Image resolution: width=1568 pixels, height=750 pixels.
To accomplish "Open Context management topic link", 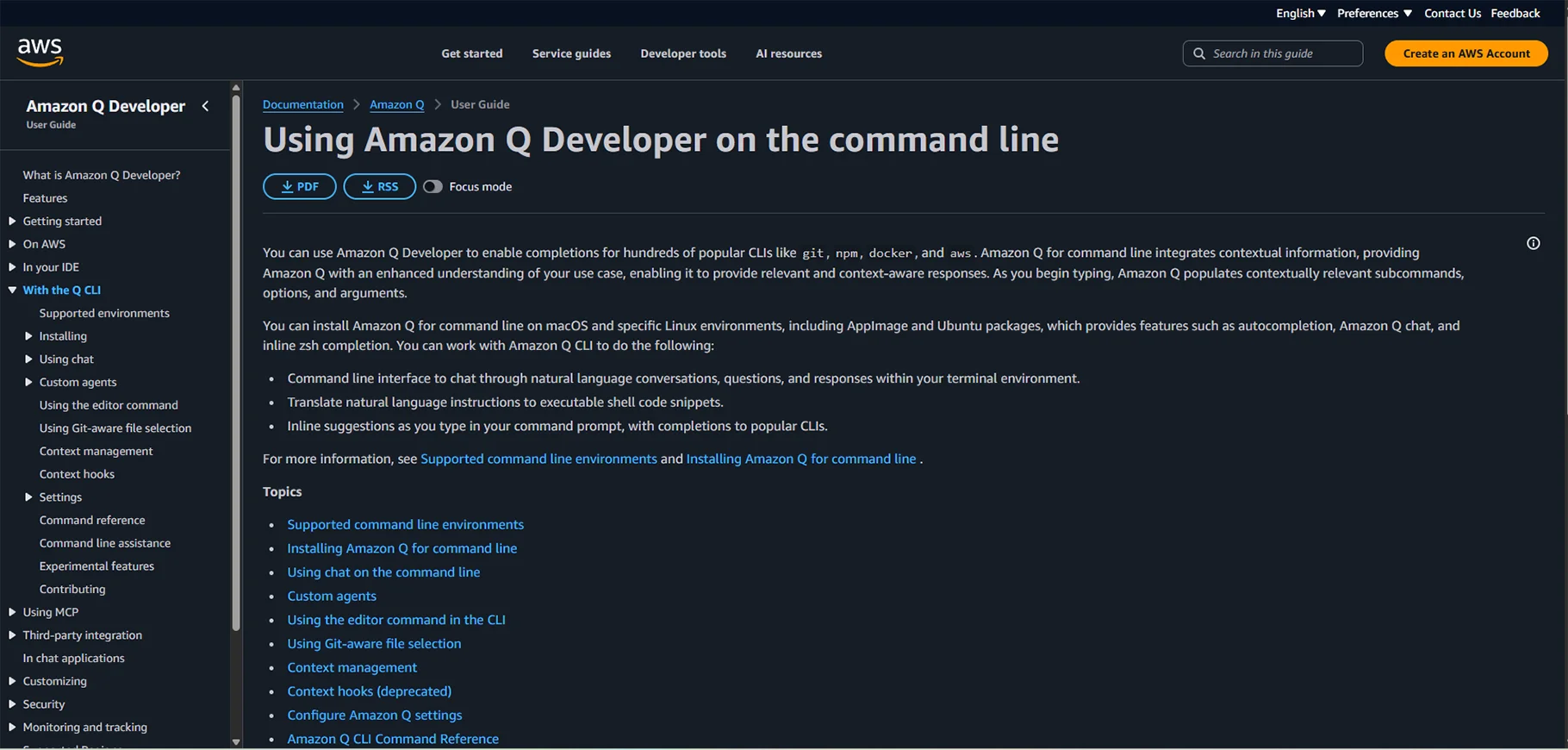I will pyautogui.click(x=352, y=667).
